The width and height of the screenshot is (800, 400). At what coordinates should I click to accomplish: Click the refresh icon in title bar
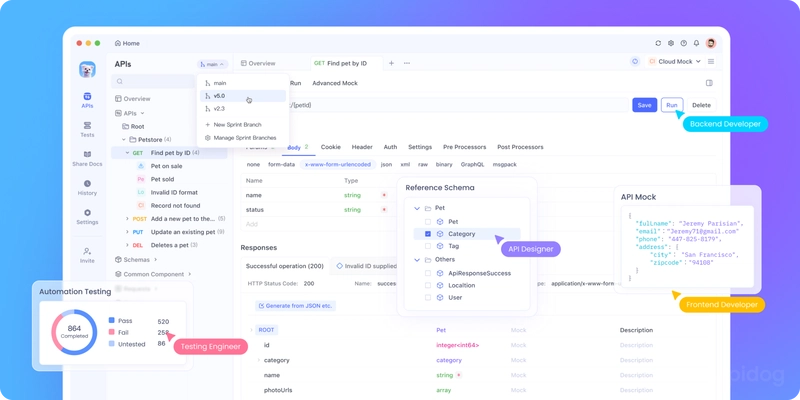658,43
